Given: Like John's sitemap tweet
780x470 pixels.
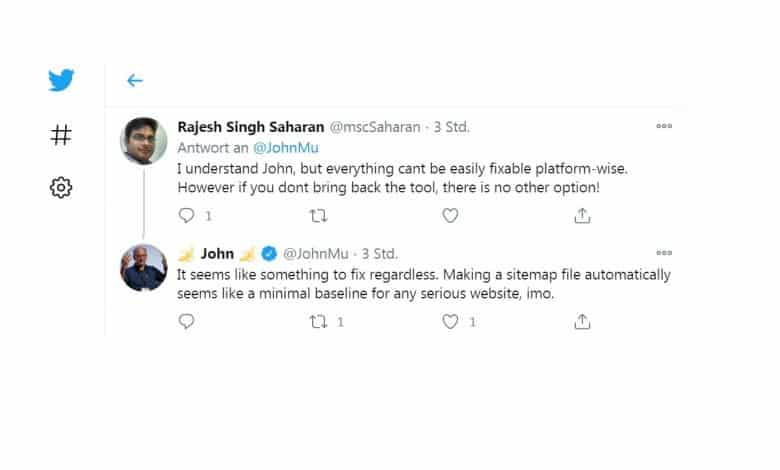Looking at the screenshot, I should coord(450,321).
